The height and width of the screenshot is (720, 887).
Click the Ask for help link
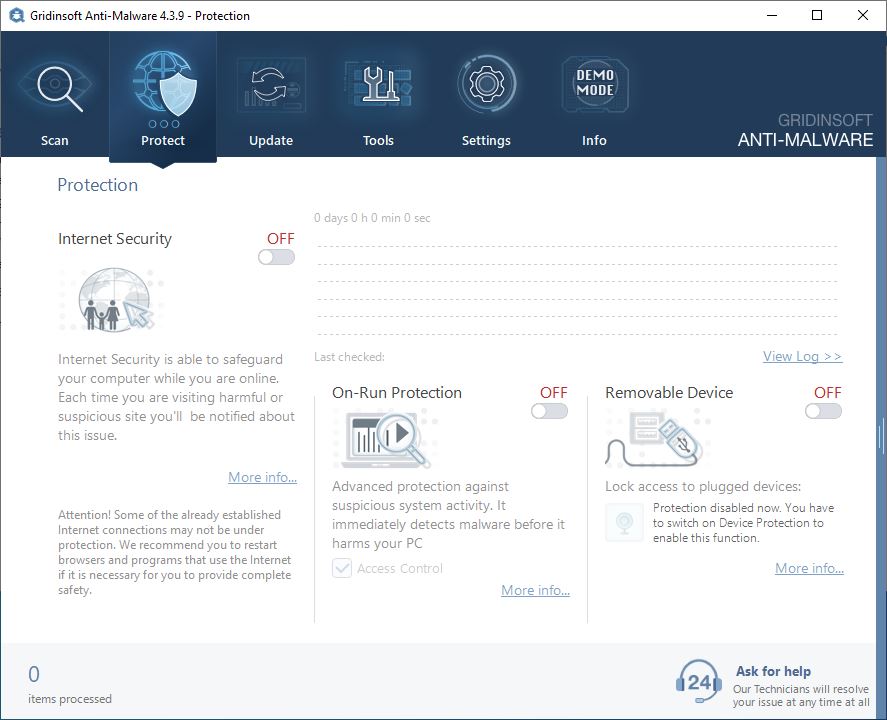click(x=773, y=671)
